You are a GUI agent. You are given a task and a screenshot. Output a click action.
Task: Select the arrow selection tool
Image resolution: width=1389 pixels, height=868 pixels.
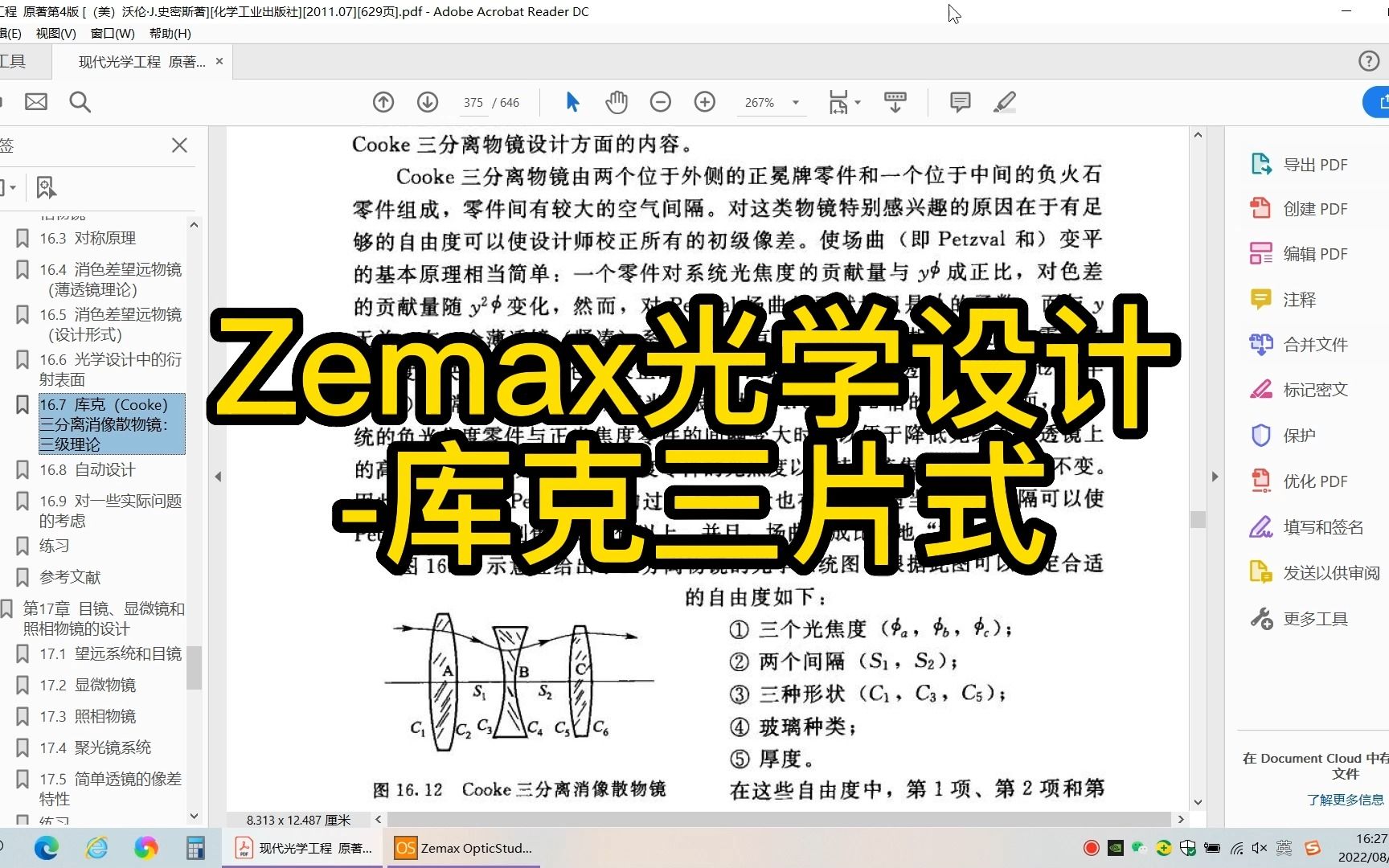(x=572, y=102)
